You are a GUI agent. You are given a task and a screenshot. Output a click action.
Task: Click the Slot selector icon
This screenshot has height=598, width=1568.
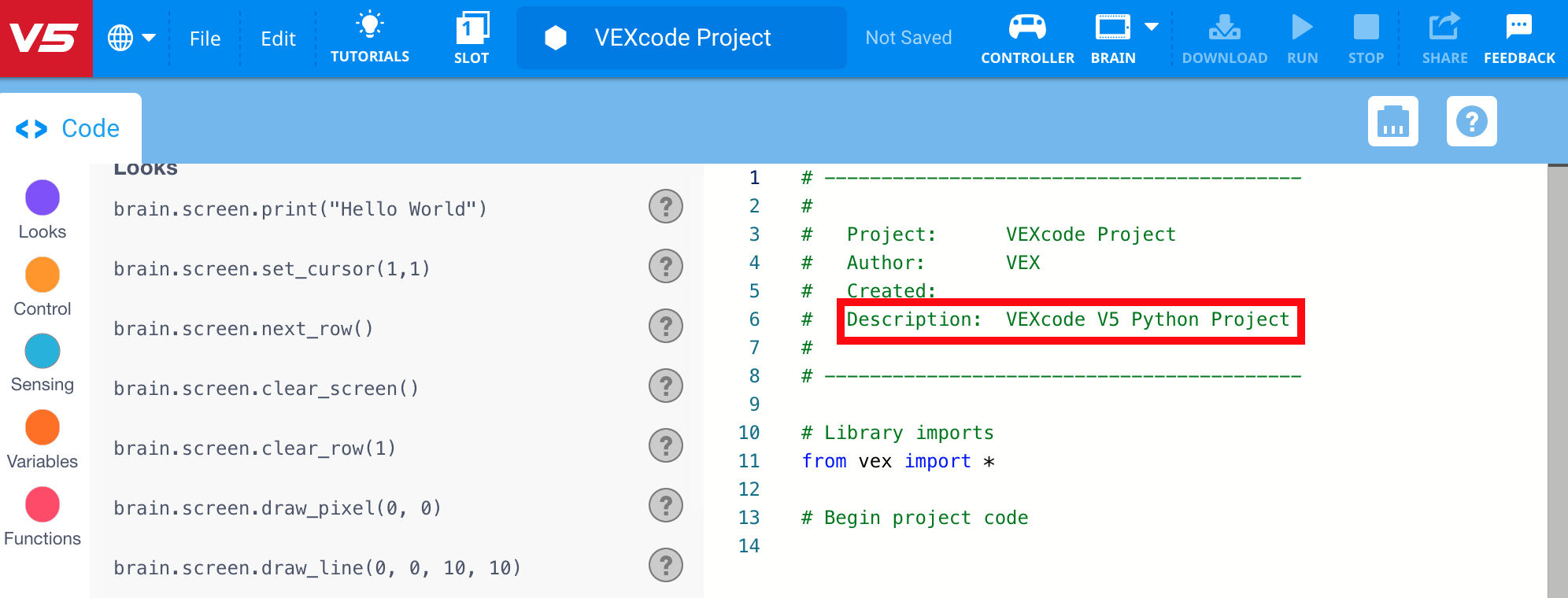click(472, 35)
